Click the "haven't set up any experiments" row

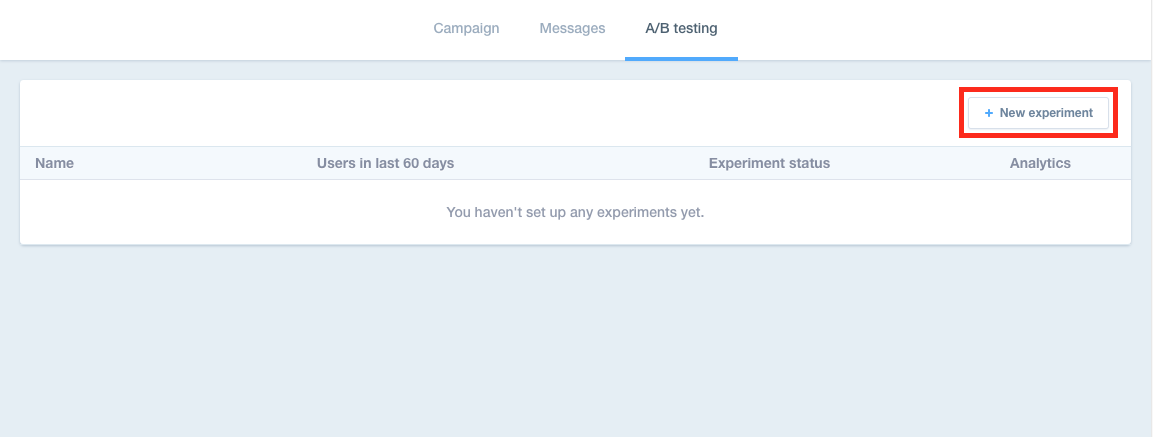point(575,212)
